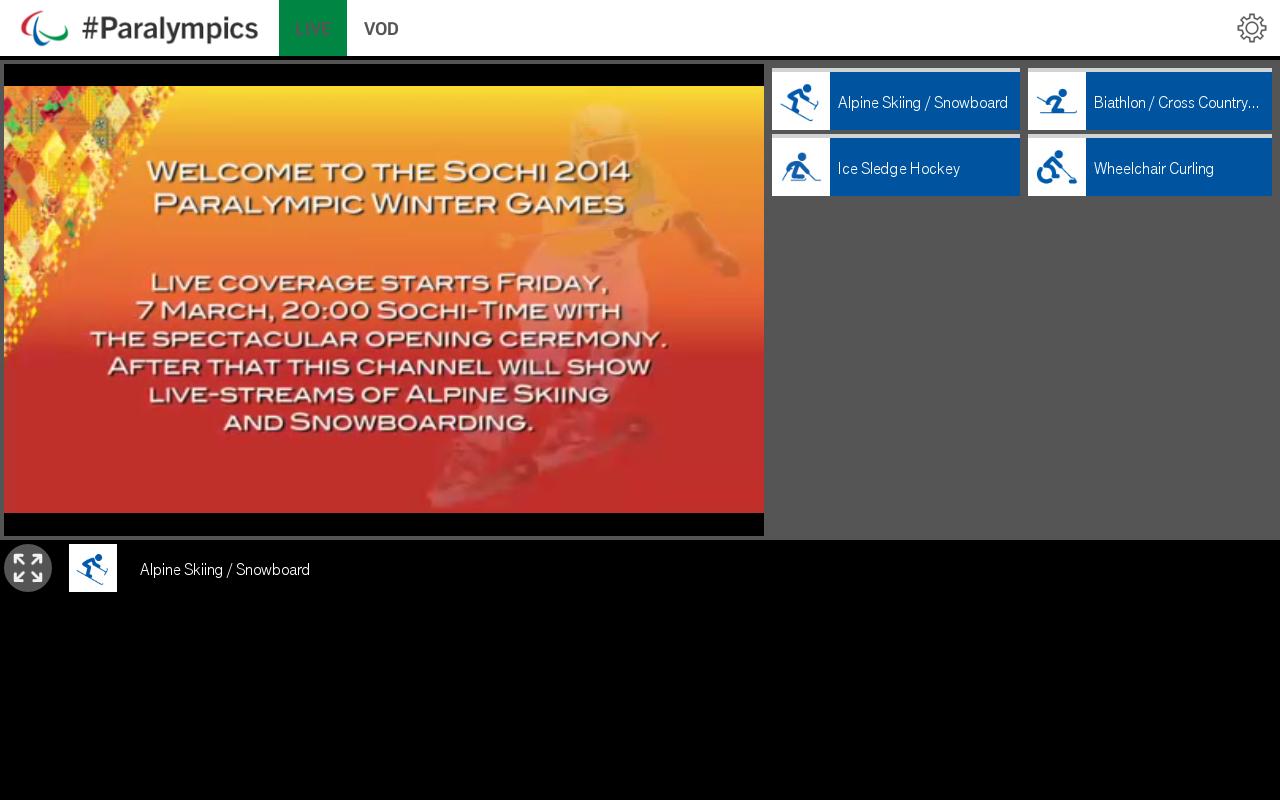Enter fullscreen with the expand arrows icon
The width and height of the screenshot is (1280, 800).
[28, 568]
